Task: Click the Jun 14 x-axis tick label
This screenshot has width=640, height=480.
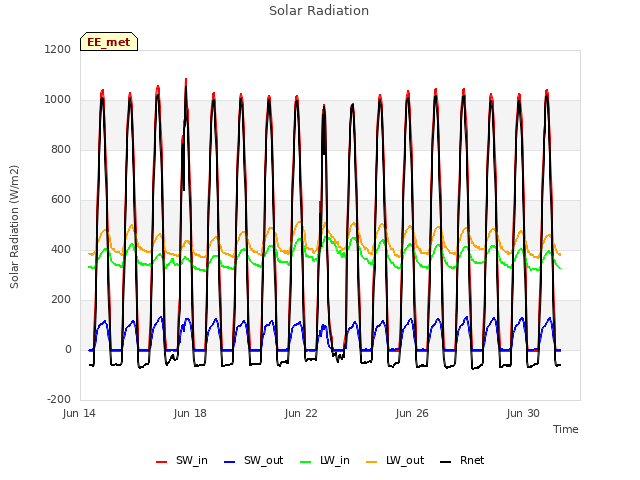Action: (x=79, y=413)
